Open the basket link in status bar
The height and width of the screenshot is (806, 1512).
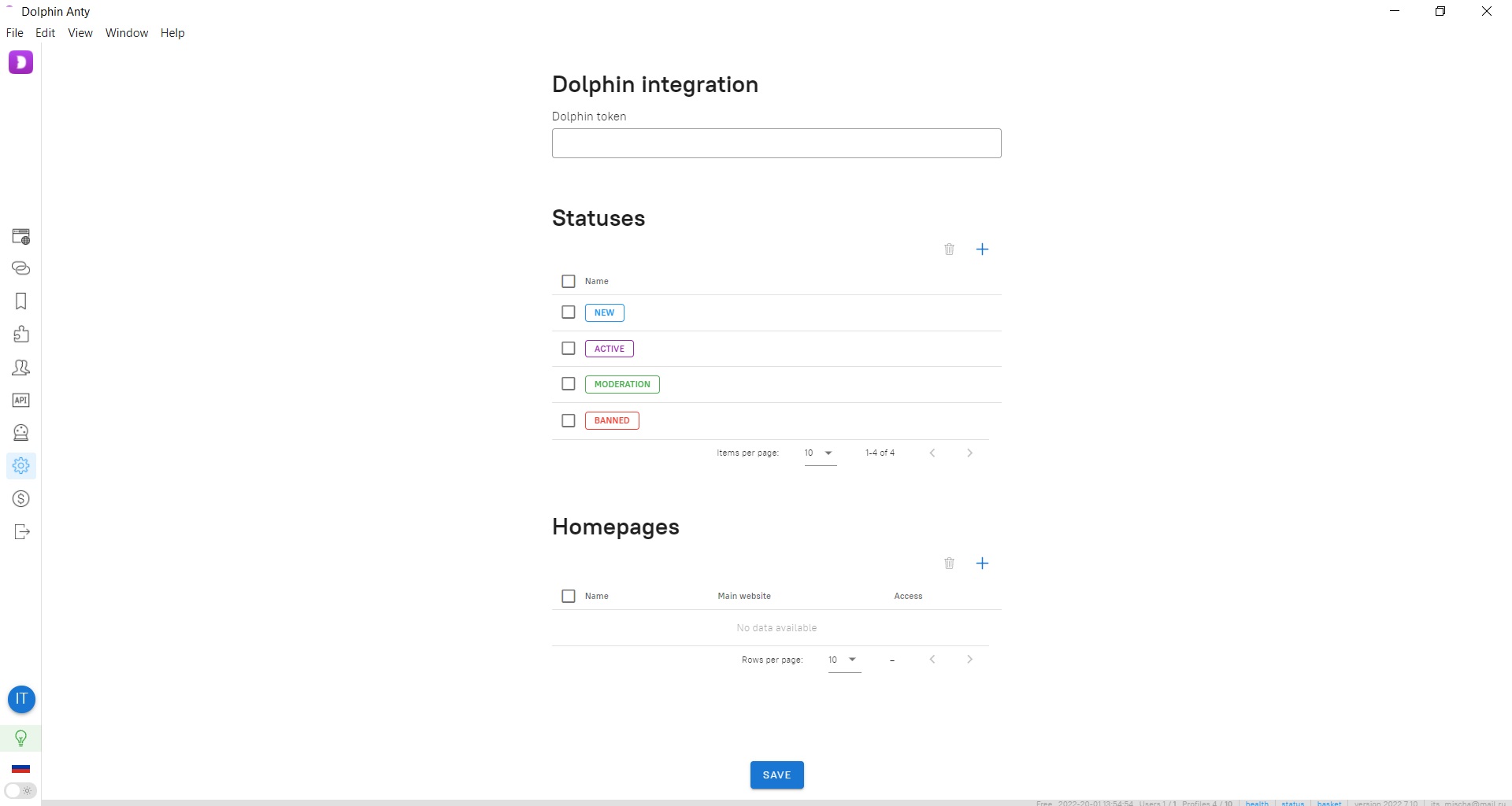coord(1329,803)
